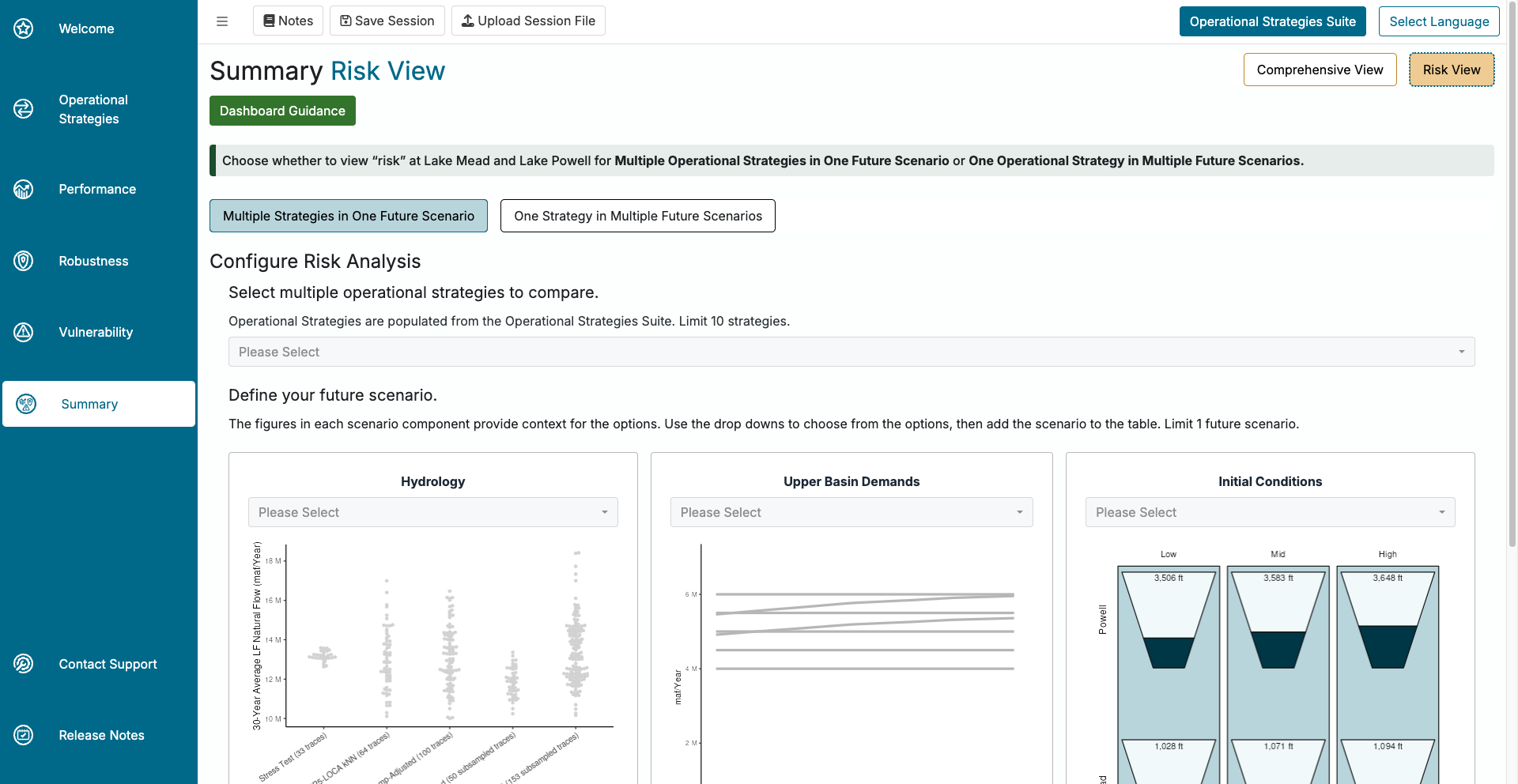This screenshot has width=1518, height=784.
Task: Click the Upper Basin Demands line chart
Action: coord(852,662)
